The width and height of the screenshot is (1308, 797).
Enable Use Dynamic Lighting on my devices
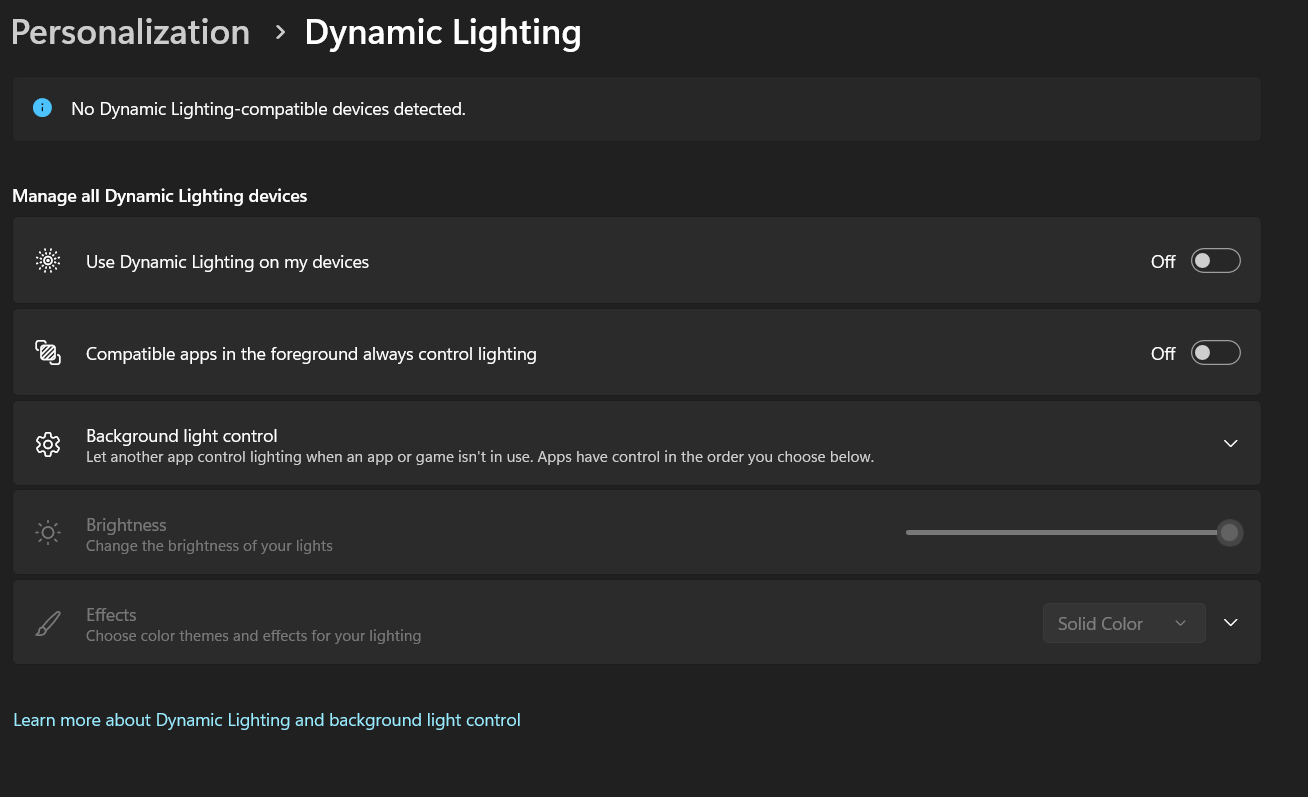[x=1215, y=260]
